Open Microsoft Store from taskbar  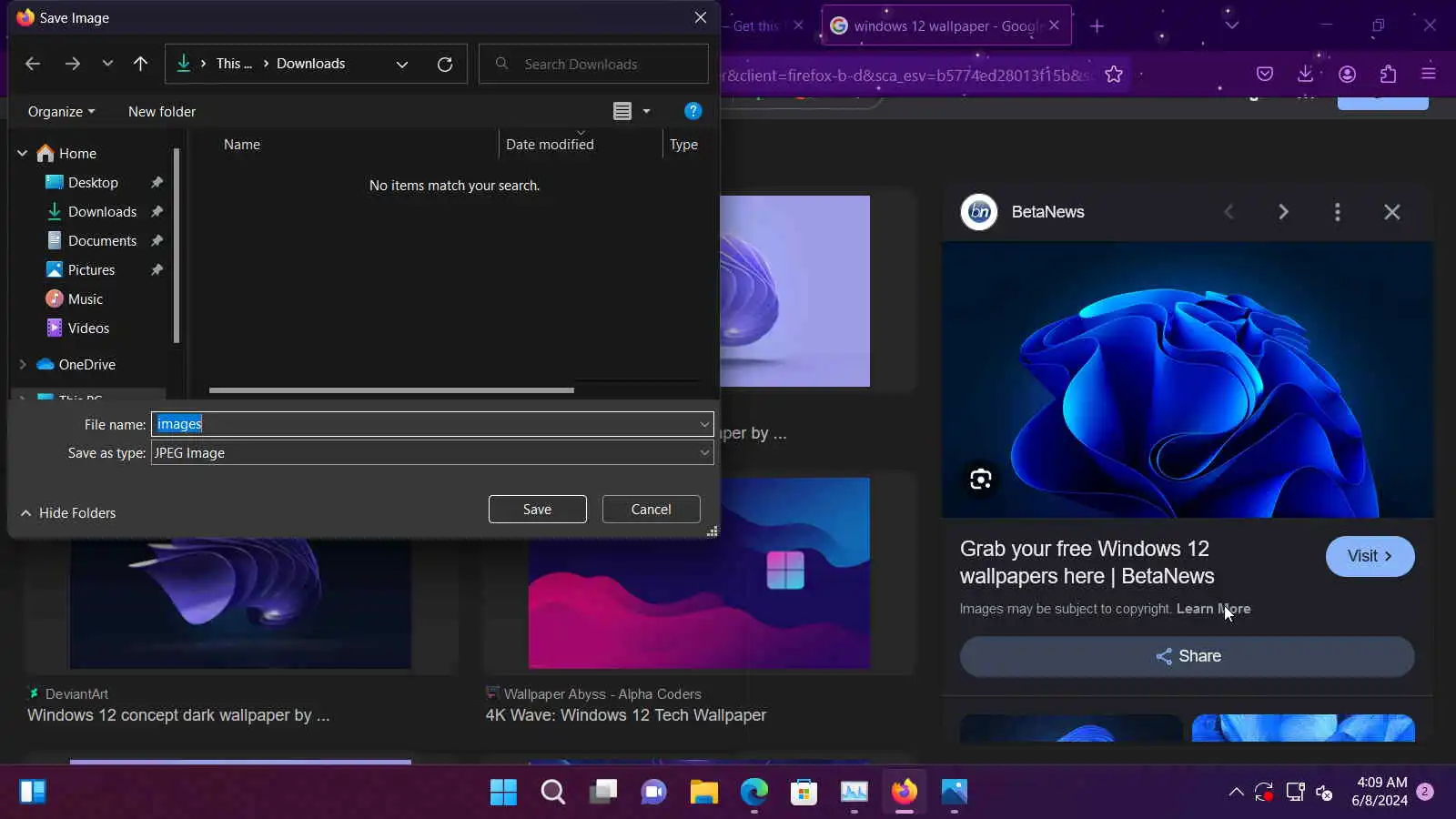click(x=804, y=792)
